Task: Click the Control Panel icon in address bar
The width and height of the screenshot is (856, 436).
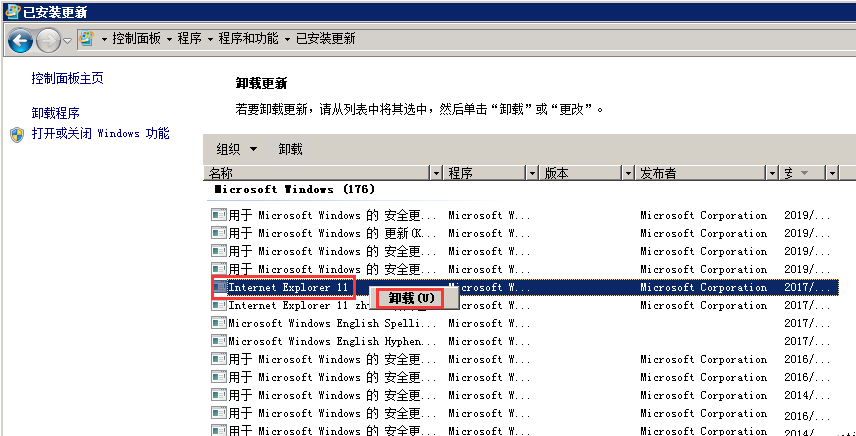Action: point(86,38)
